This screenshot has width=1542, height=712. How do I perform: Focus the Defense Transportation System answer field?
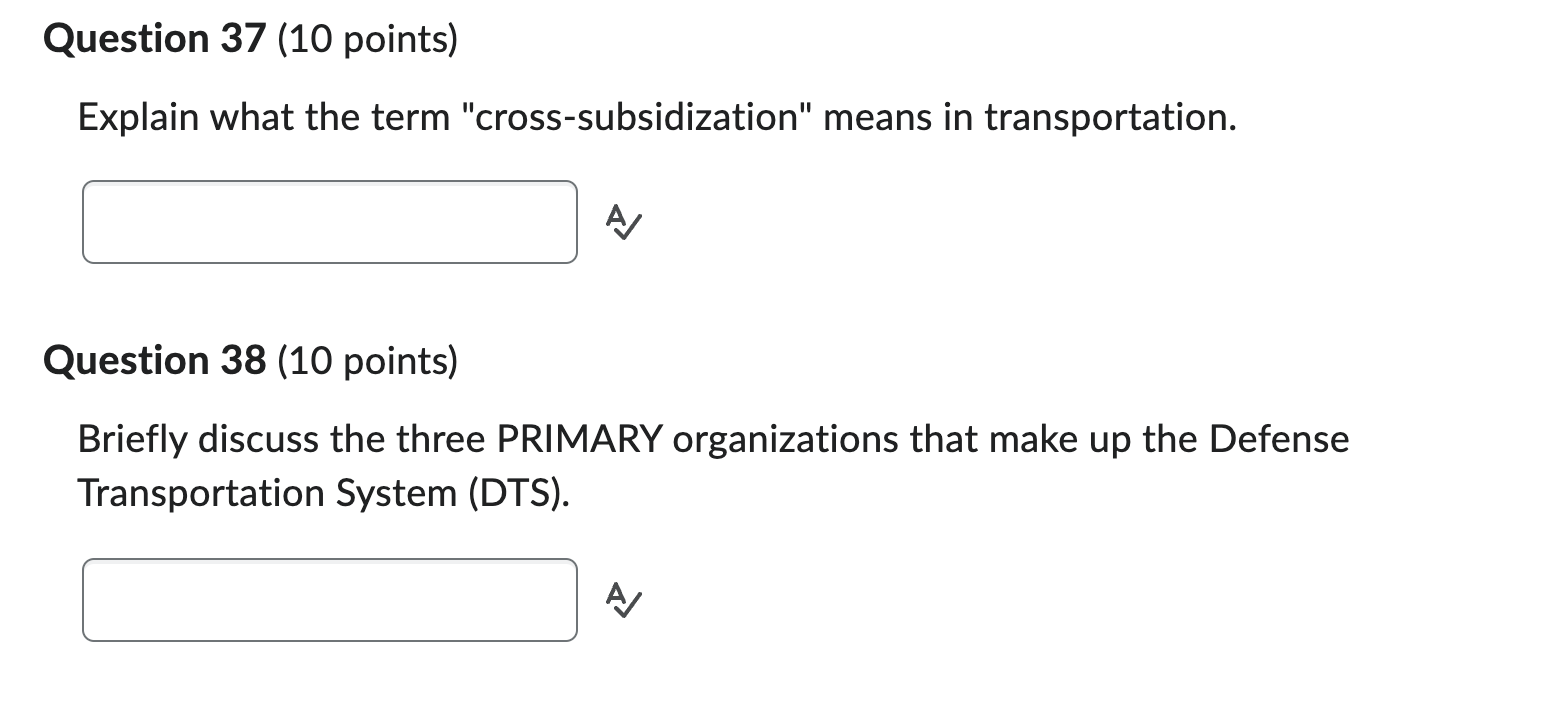tap(328, 600)
